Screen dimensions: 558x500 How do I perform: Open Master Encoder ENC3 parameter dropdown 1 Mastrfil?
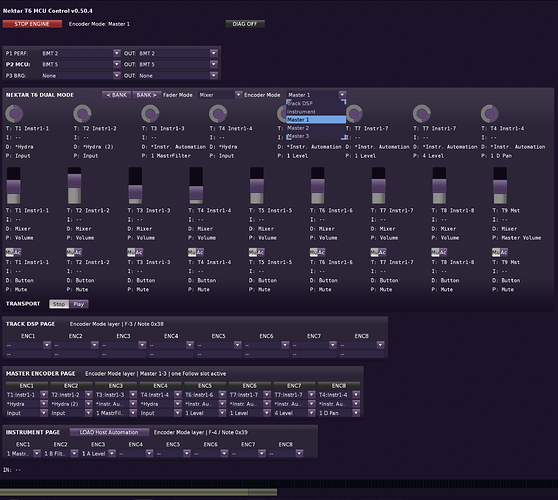[116, 413]
